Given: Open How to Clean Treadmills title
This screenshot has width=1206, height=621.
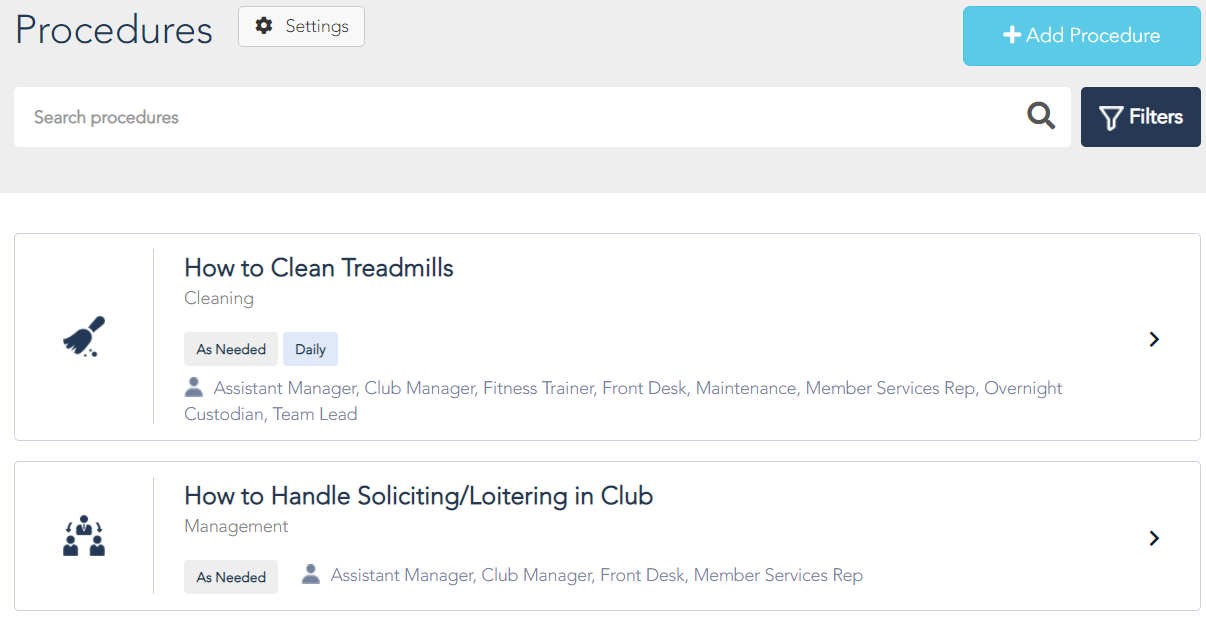Looking at the screenshot, I should (x=319, y=268).
